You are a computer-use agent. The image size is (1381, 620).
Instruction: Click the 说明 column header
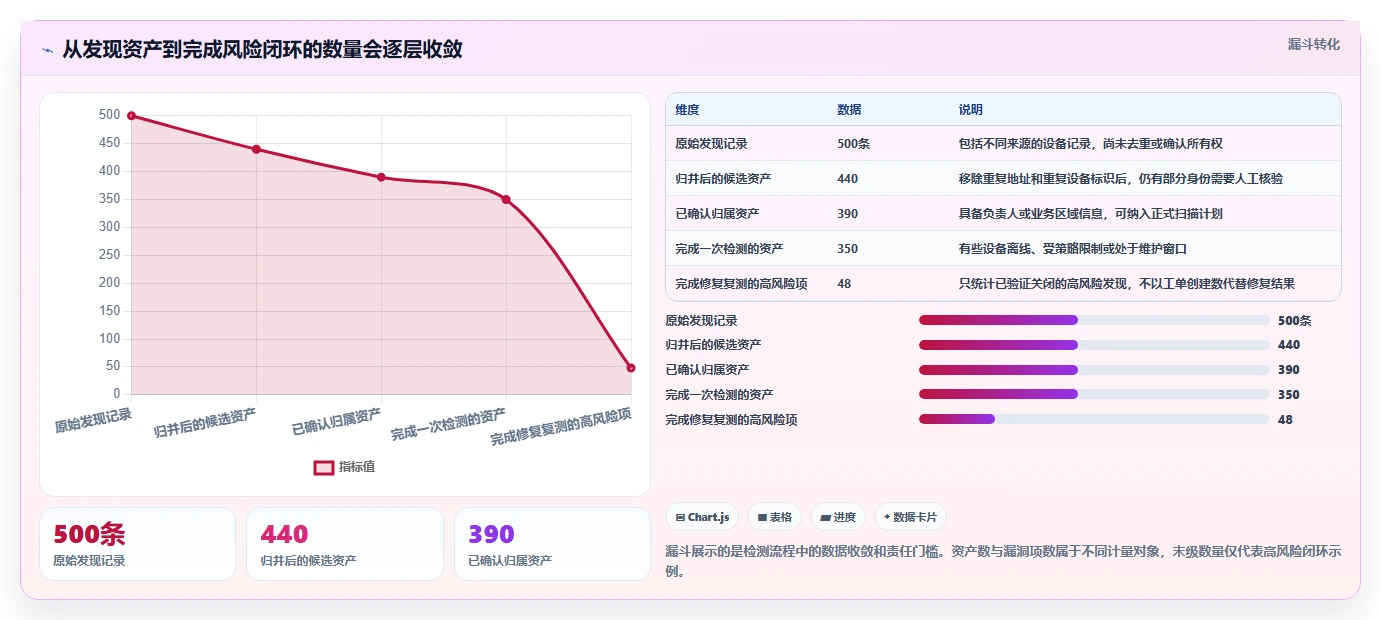(970, 110)
